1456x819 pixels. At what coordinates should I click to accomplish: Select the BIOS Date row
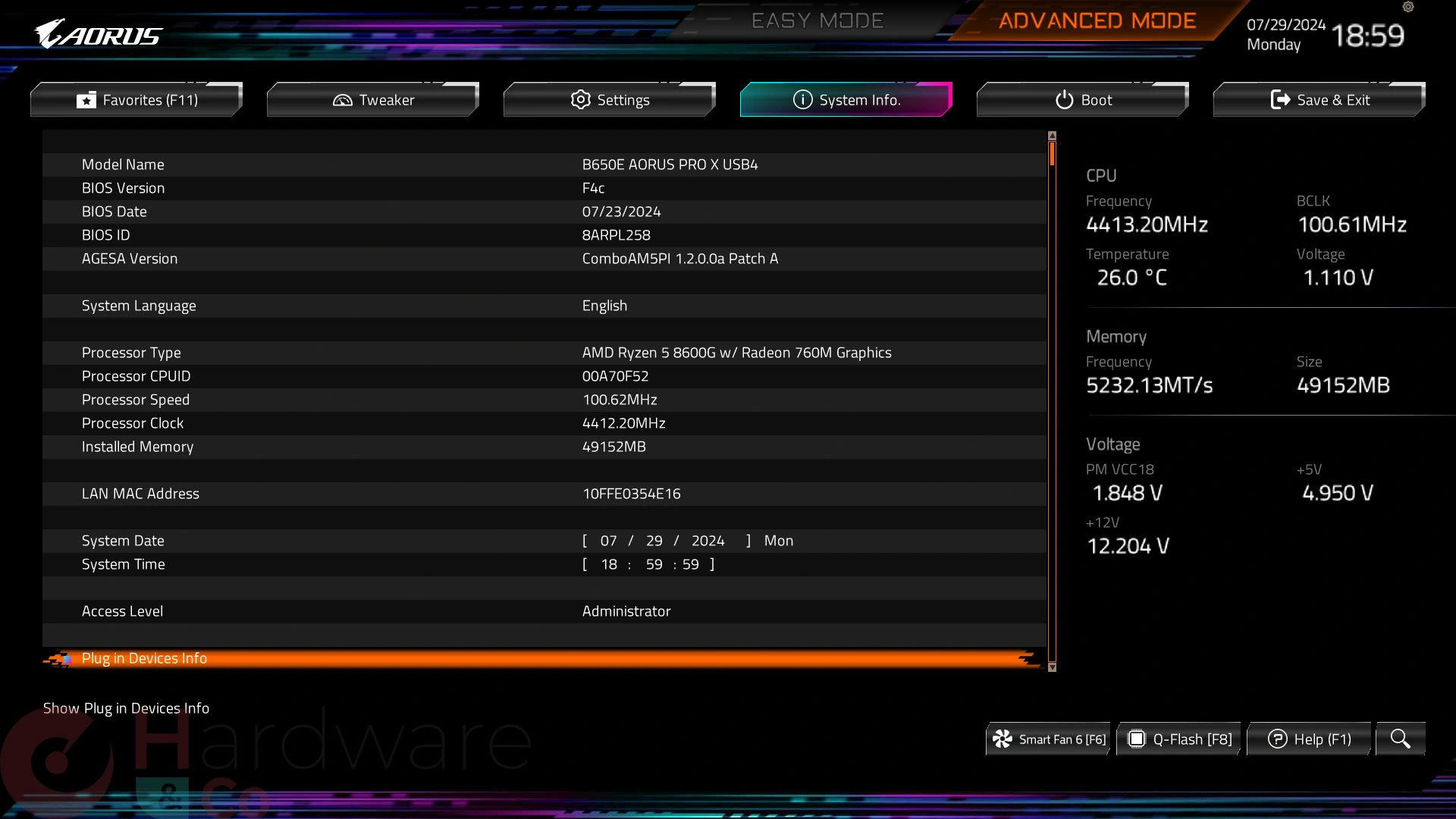tap(544, 212)
